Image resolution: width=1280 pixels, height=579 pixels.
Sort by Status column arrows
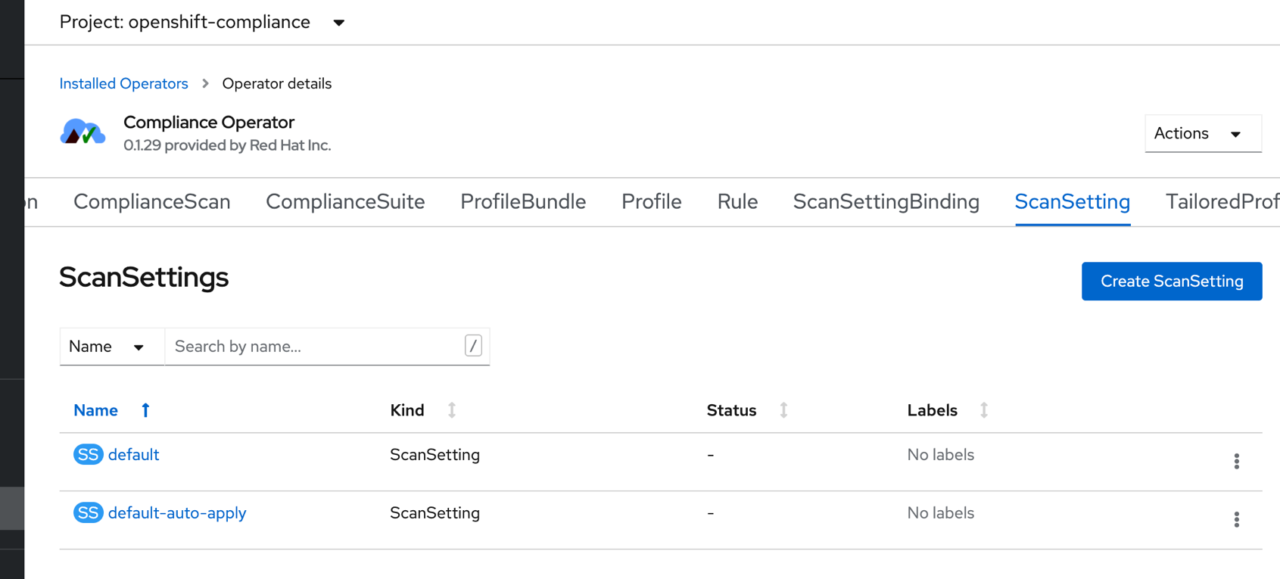(783, 410)
